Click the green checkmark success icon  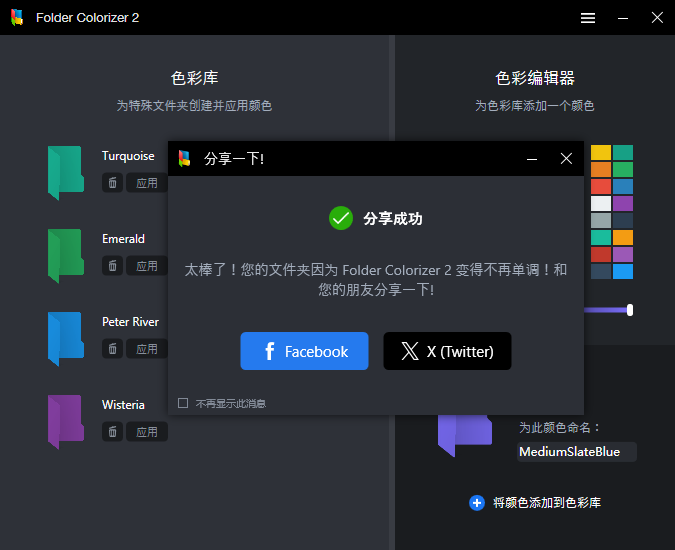click(x=341, y=218)
